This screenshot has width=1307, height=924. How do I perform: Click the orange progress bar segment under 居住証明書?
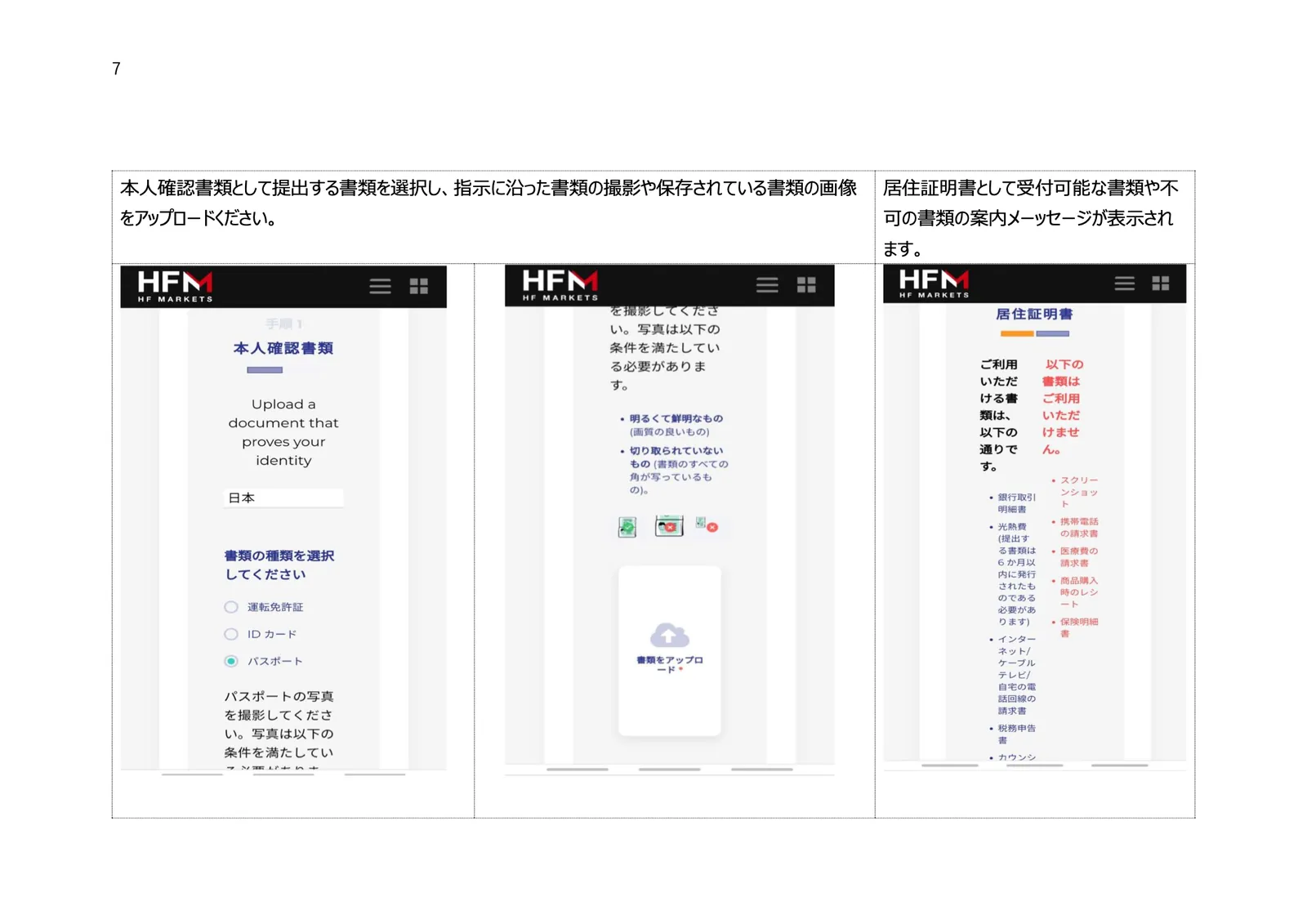point(1017,333)
